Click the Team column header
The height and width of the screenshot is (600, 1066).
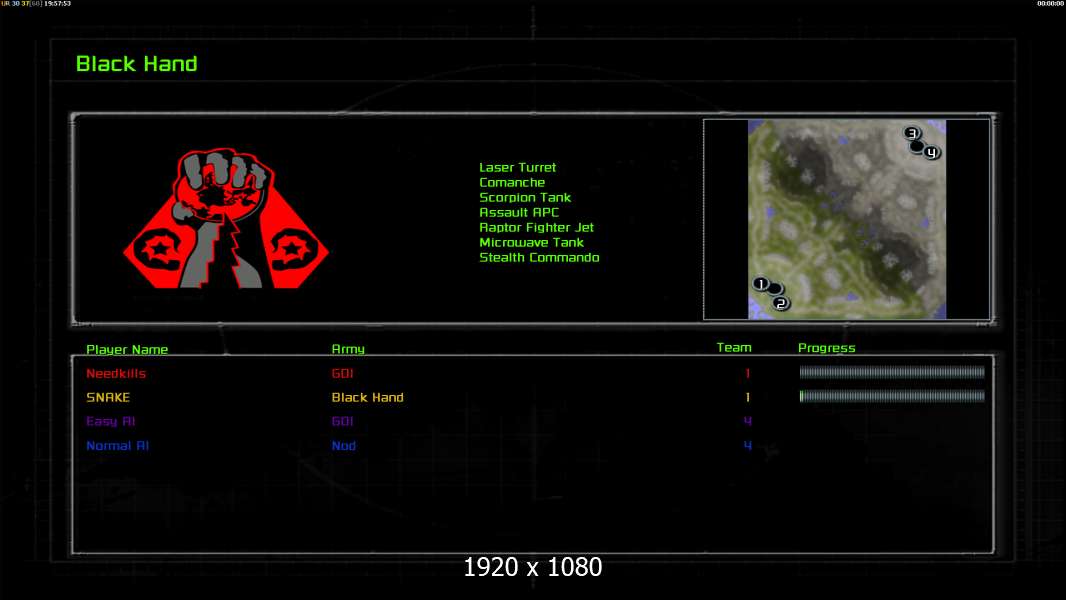(734, 347)
